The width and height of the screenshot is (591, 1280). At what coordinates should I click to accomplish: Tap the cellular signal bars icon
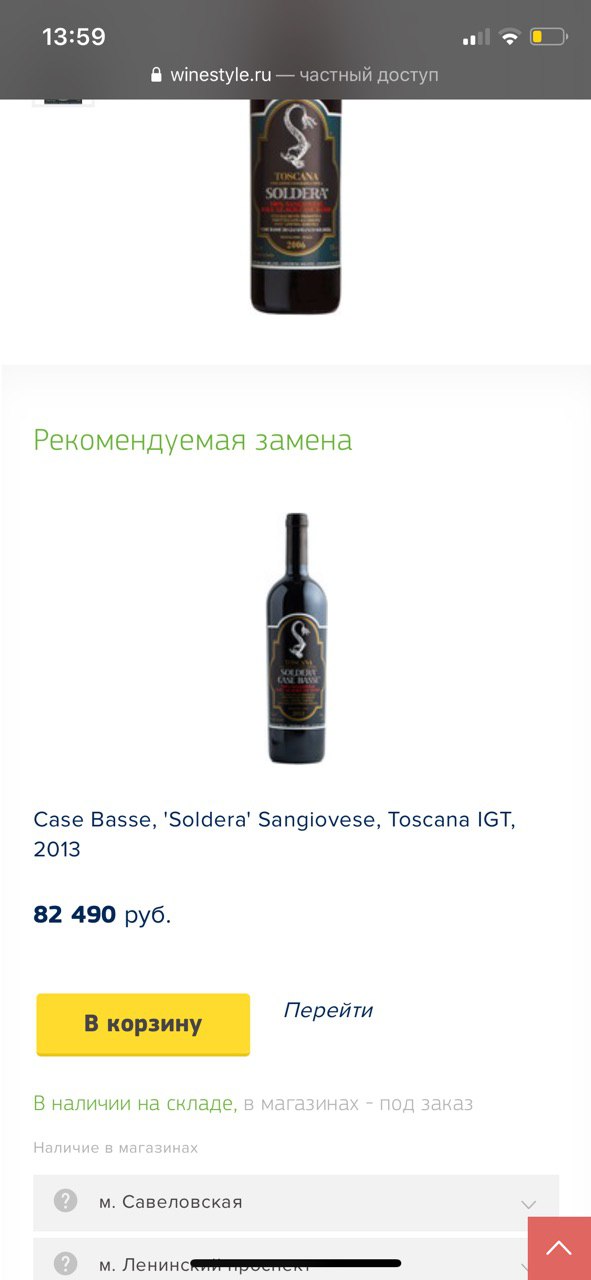click(x=476, y=37)
